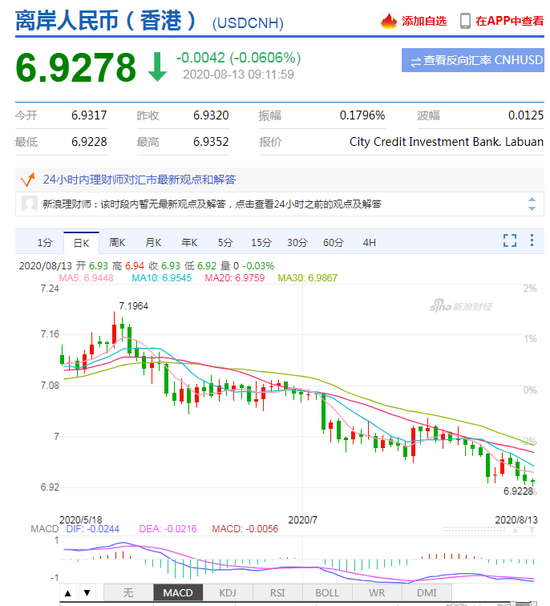
Task: Select the DMI indicator button
Action: tap(427, 592)
